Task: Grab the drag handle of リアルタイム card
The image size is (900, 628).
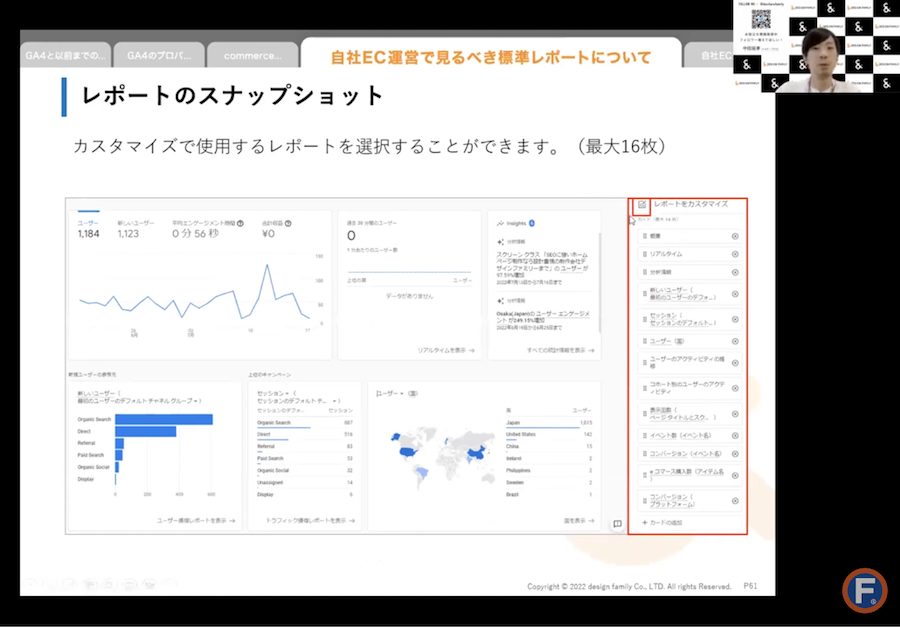Action: [x=645, y=254]
